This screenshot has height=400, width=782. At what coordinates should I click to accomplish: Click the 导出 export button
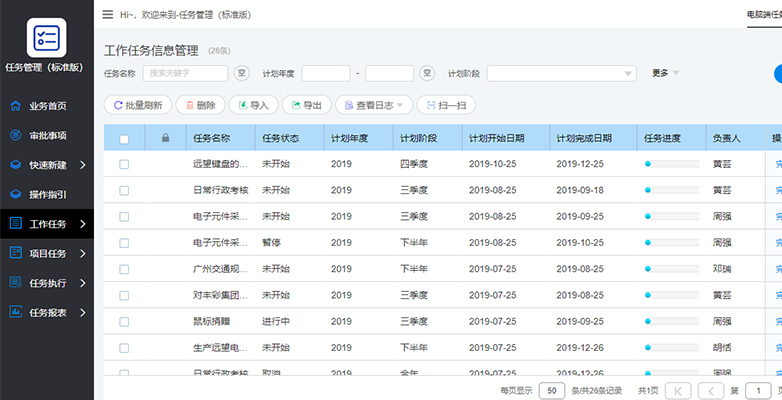pos(306,104)
